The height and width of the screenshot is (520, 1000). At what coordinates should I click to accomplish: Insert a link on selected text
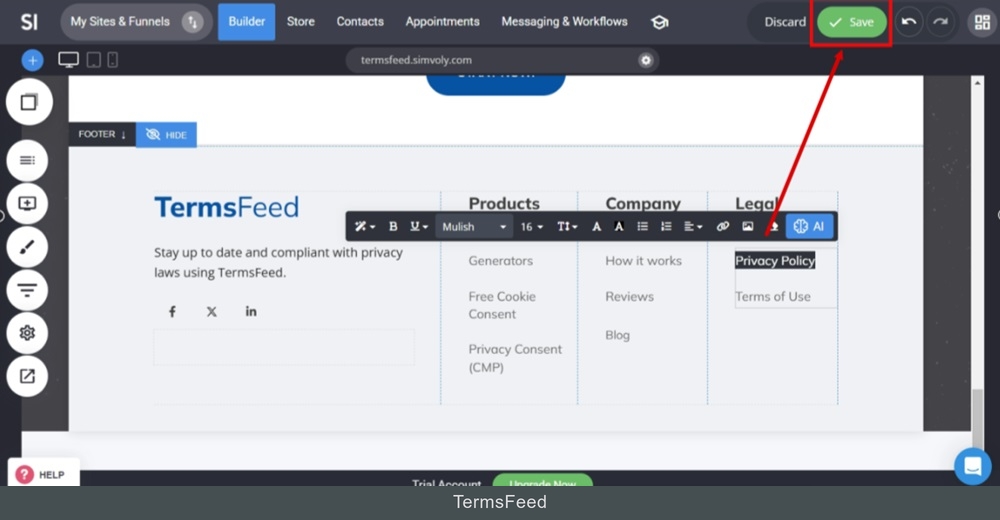[722, 227]
